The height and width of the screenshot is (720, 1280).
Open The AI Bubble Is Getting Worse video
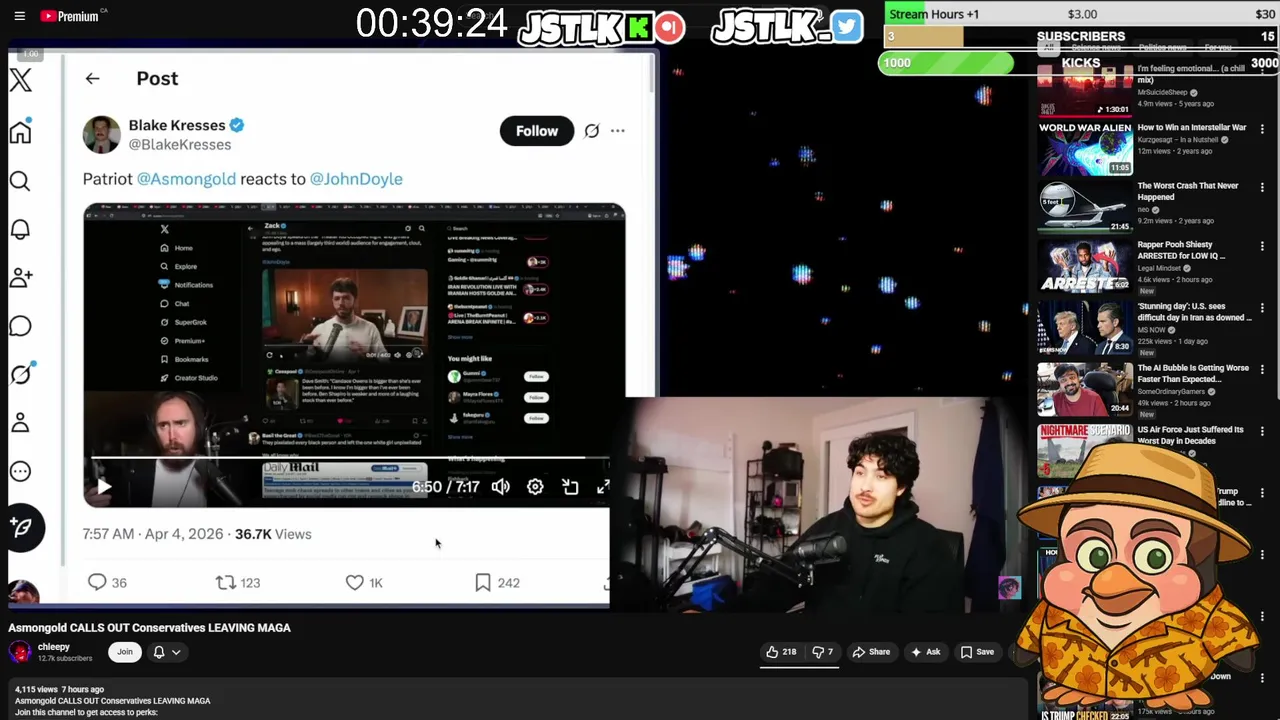pyautogui.click(x=1084, y=389)
